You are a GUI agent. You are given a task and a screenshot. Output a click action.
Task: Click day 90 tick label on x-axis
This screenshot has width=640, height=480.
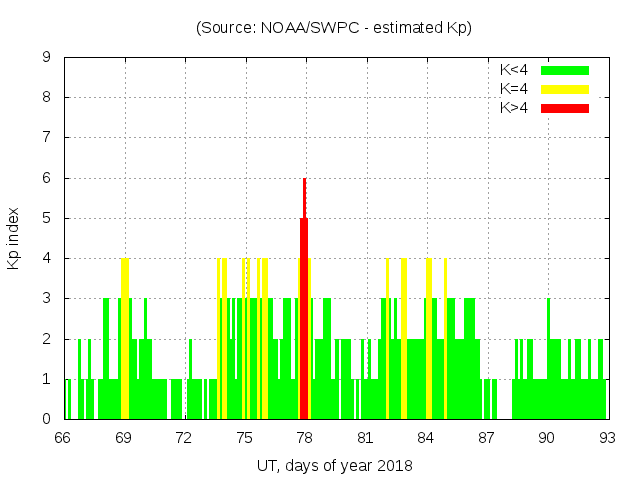pos(547,438)
